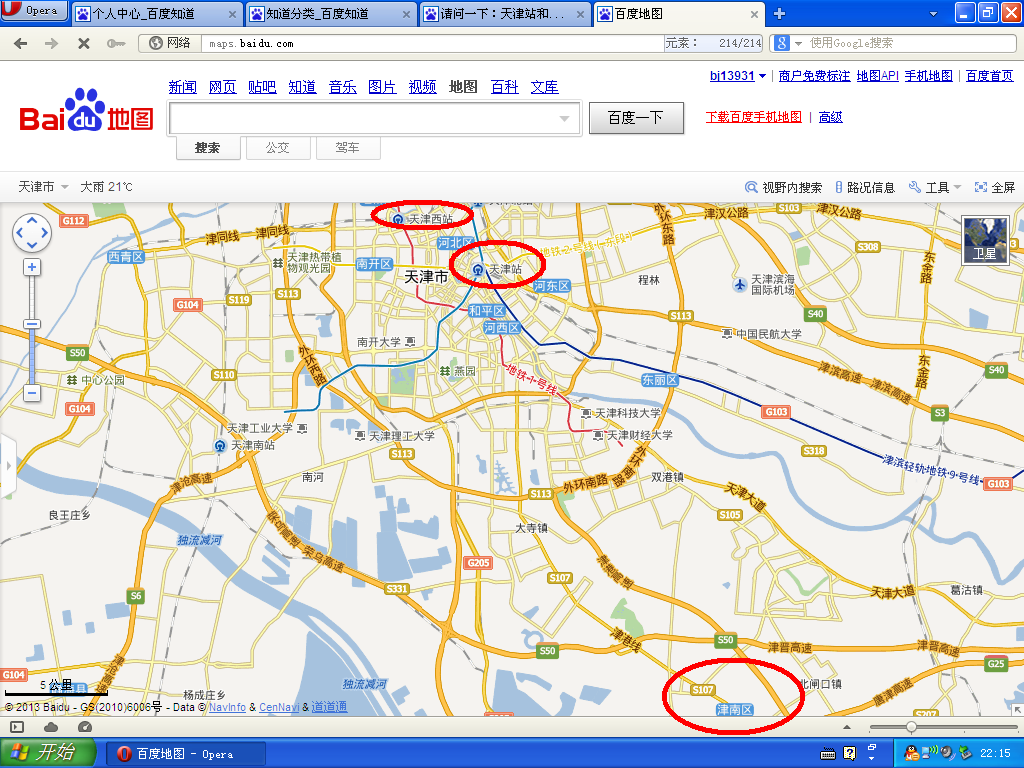
Task: Click 百度一下 search button
Action: [x=636, y=118]
